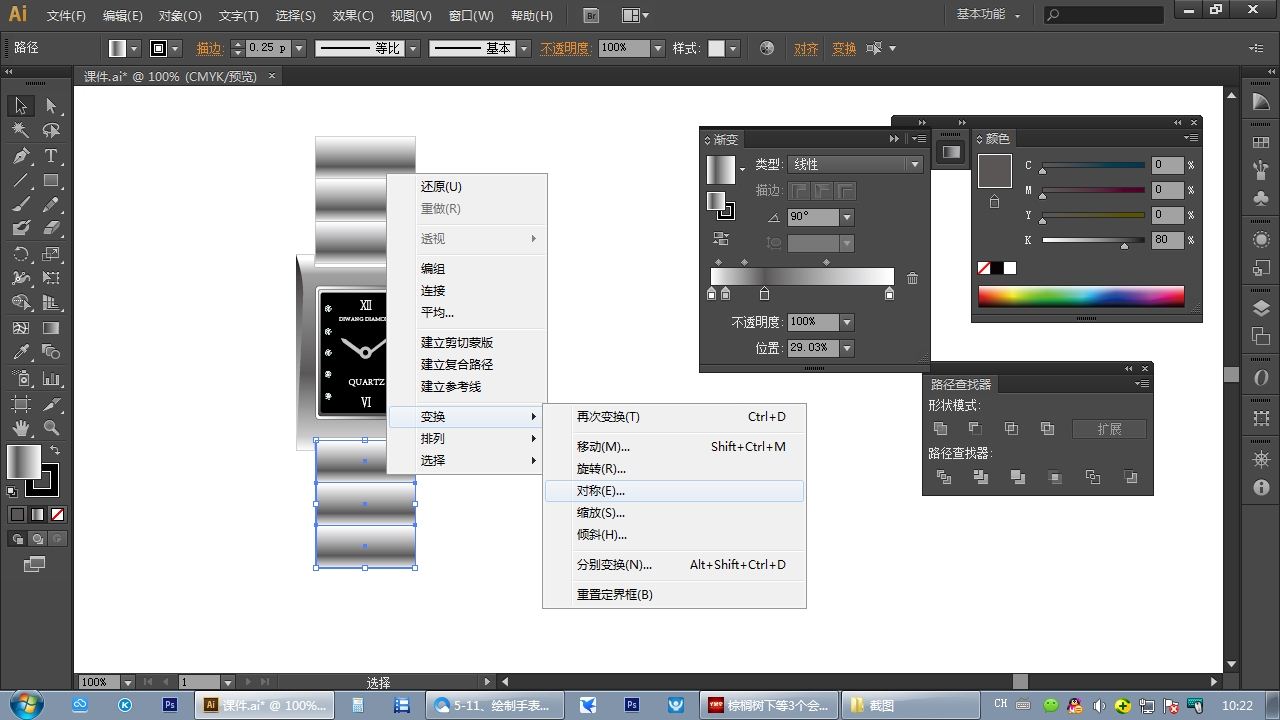Click the CMYK color spectrum bar
This screenshot has width=1280, height=720.
click(x=1081, y=297)
